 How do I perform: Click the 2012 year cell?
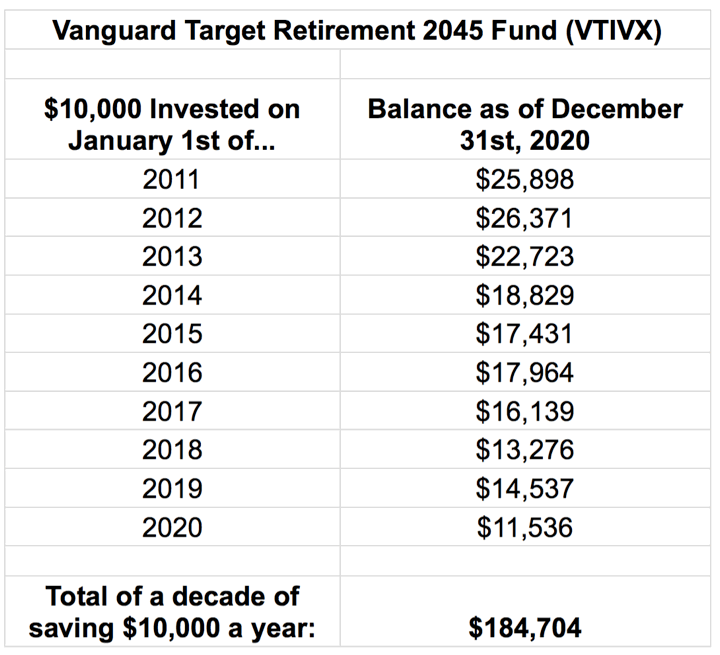point(172,218)
